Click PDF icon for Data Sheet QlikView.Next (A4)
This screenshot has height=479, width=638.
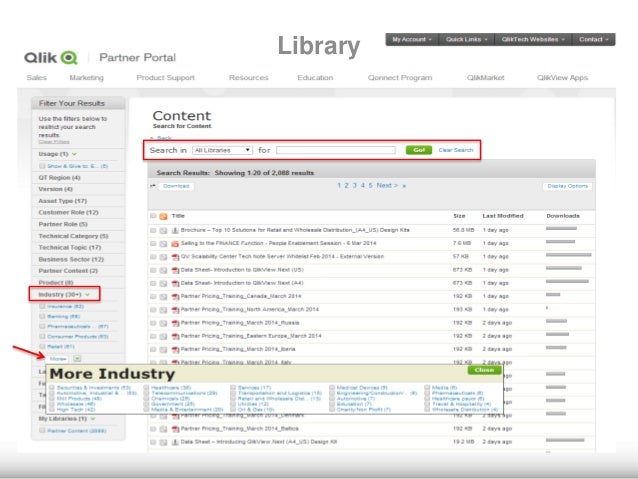click(x=175, y=283)
